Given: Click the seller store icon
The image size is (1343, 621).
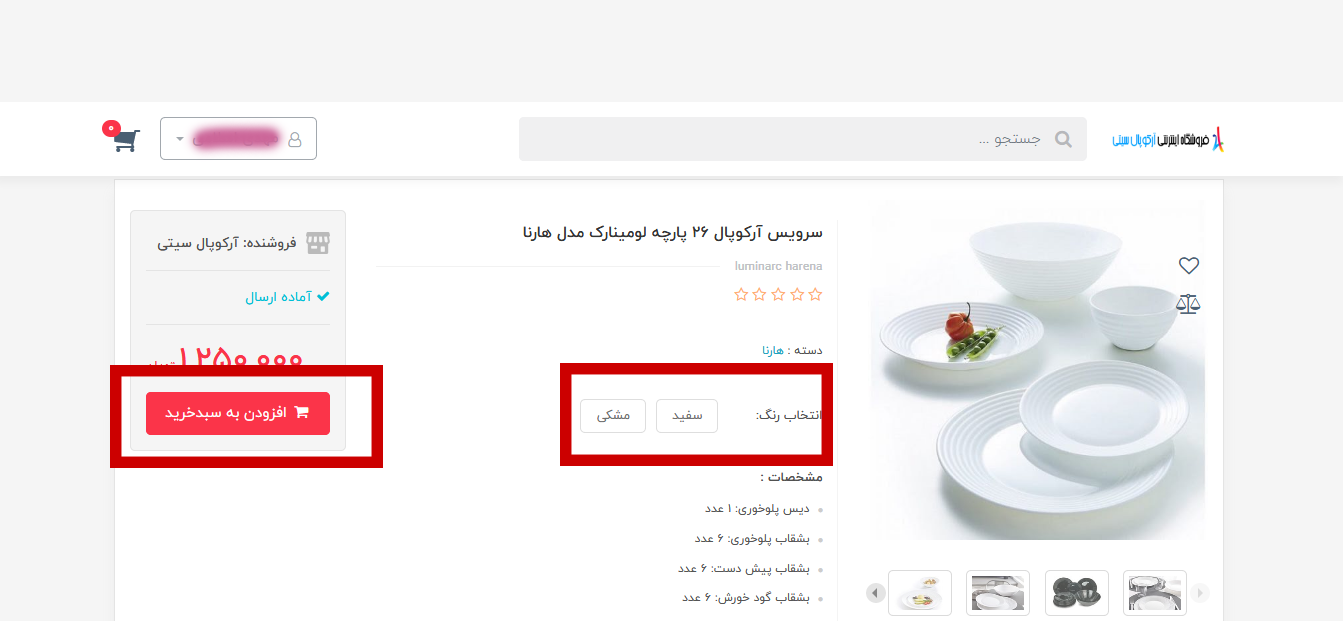Looking at the screenshot, I should point(318,243).
